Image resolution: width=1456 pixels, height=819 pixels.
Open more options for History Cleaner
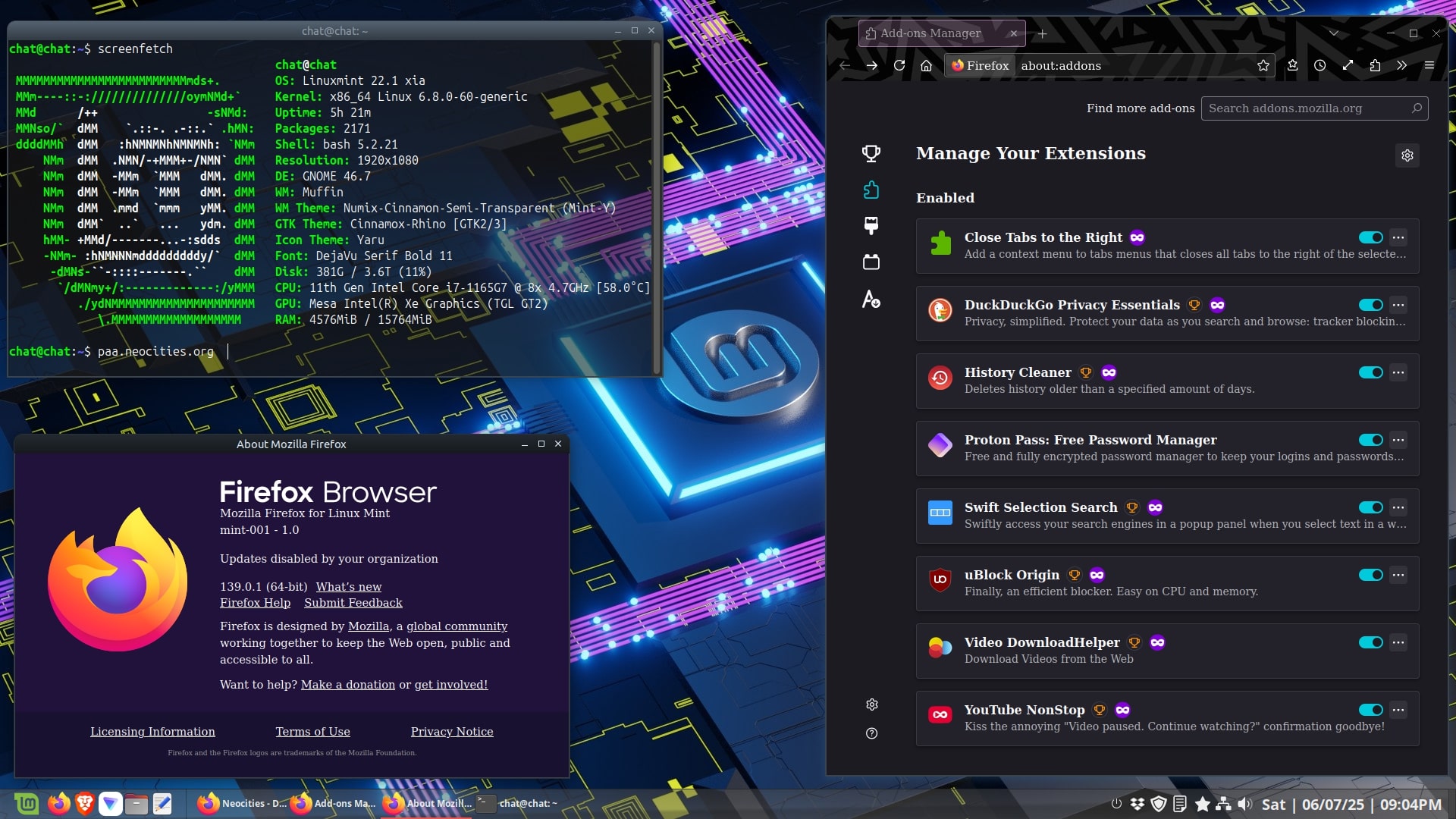pyautogui.click(x=1398, y=372)
